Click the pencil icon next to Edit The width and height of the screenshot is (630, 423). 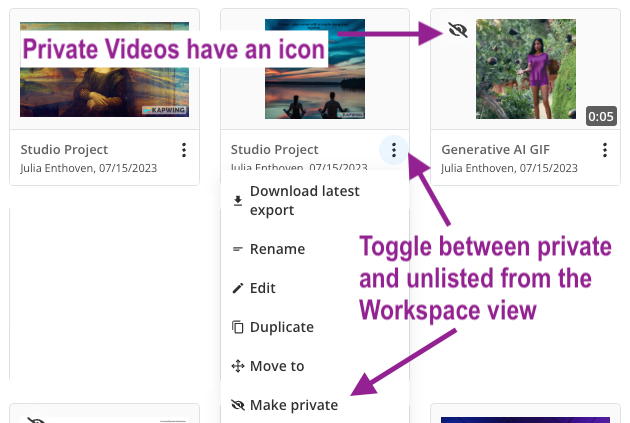pos(237,288)
